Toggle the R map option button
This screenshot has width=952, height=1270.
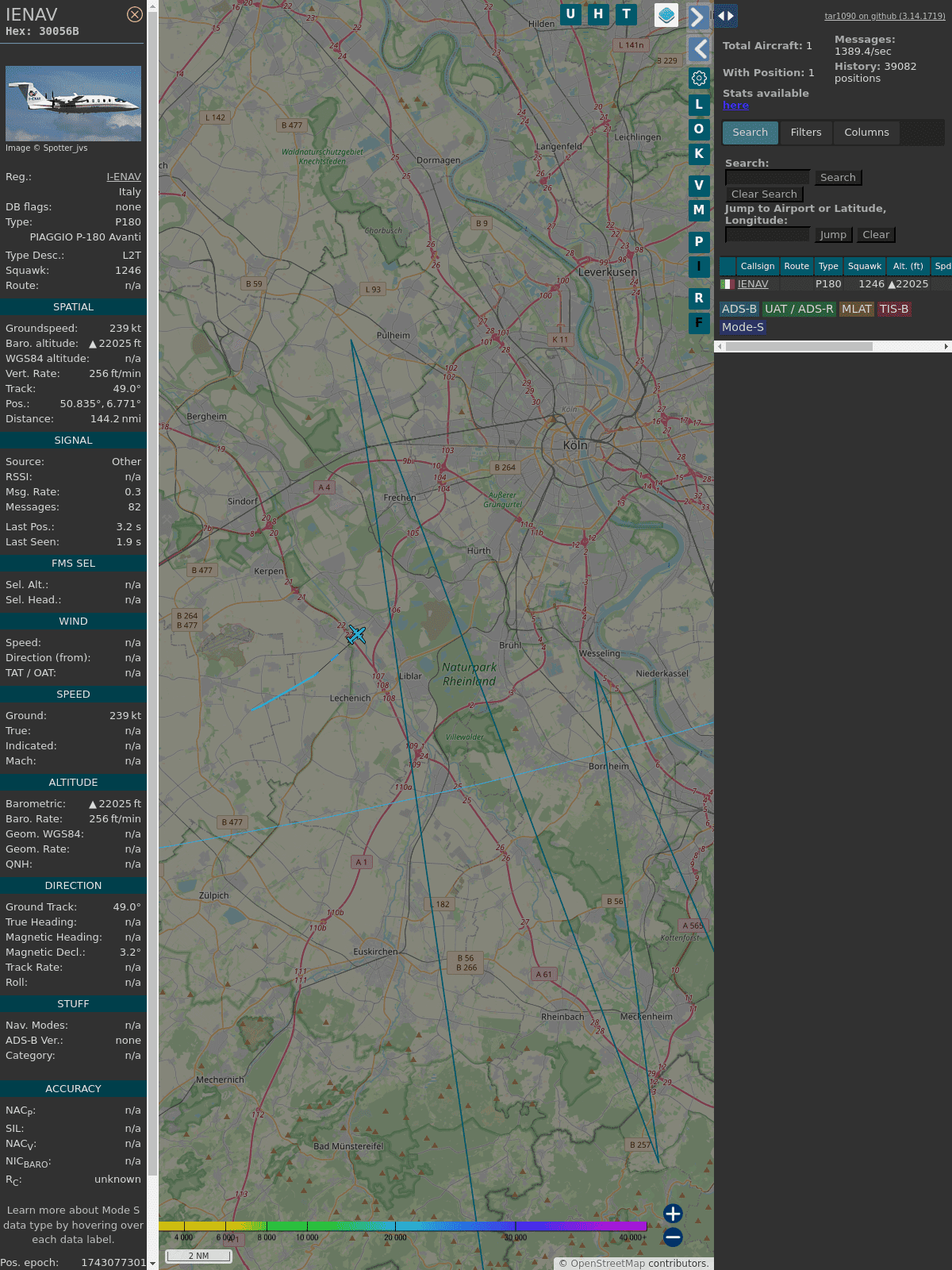pos(699,298)
